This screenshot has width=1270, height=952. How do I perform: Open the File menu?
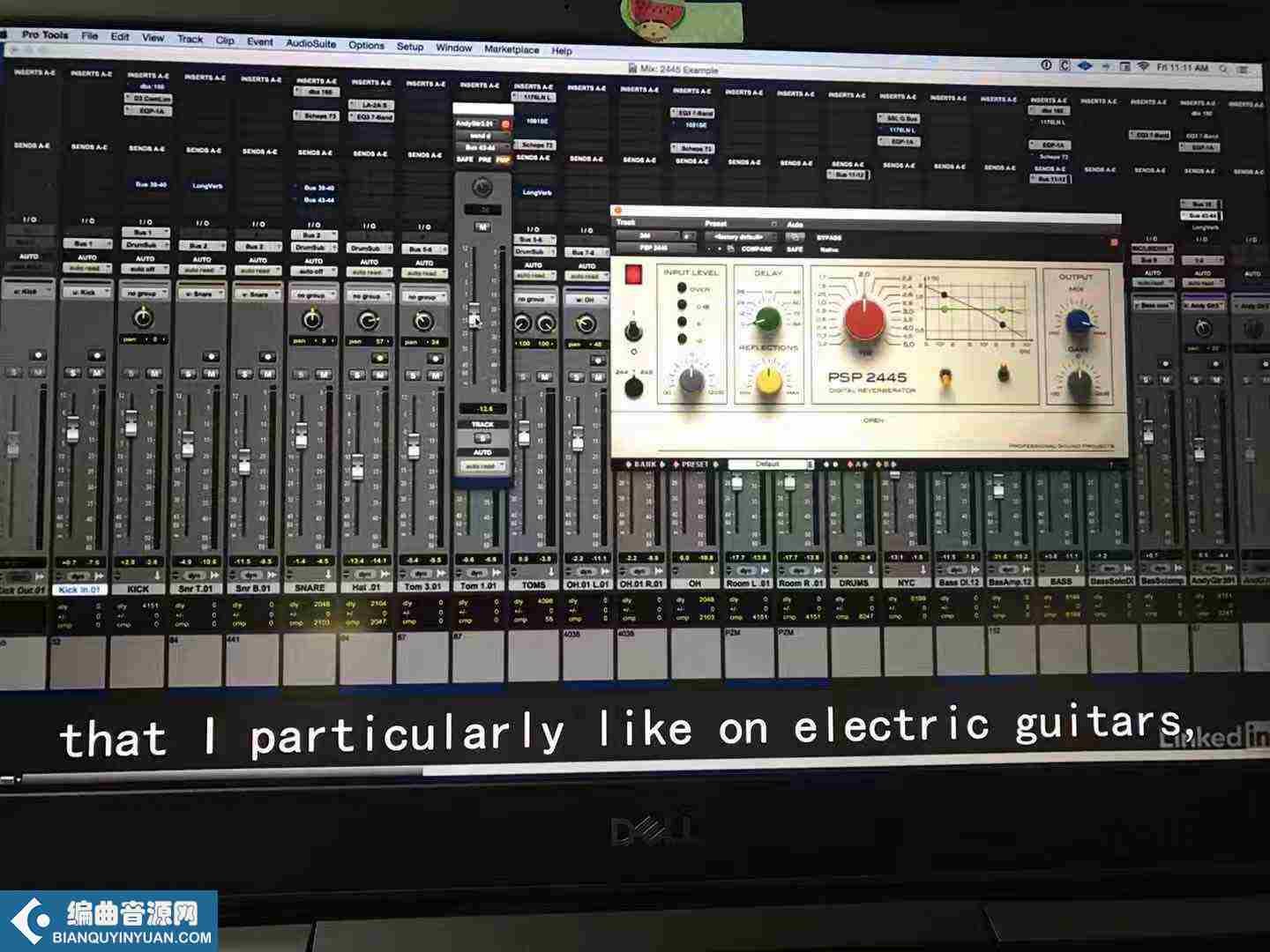click(x=89, y=36)
